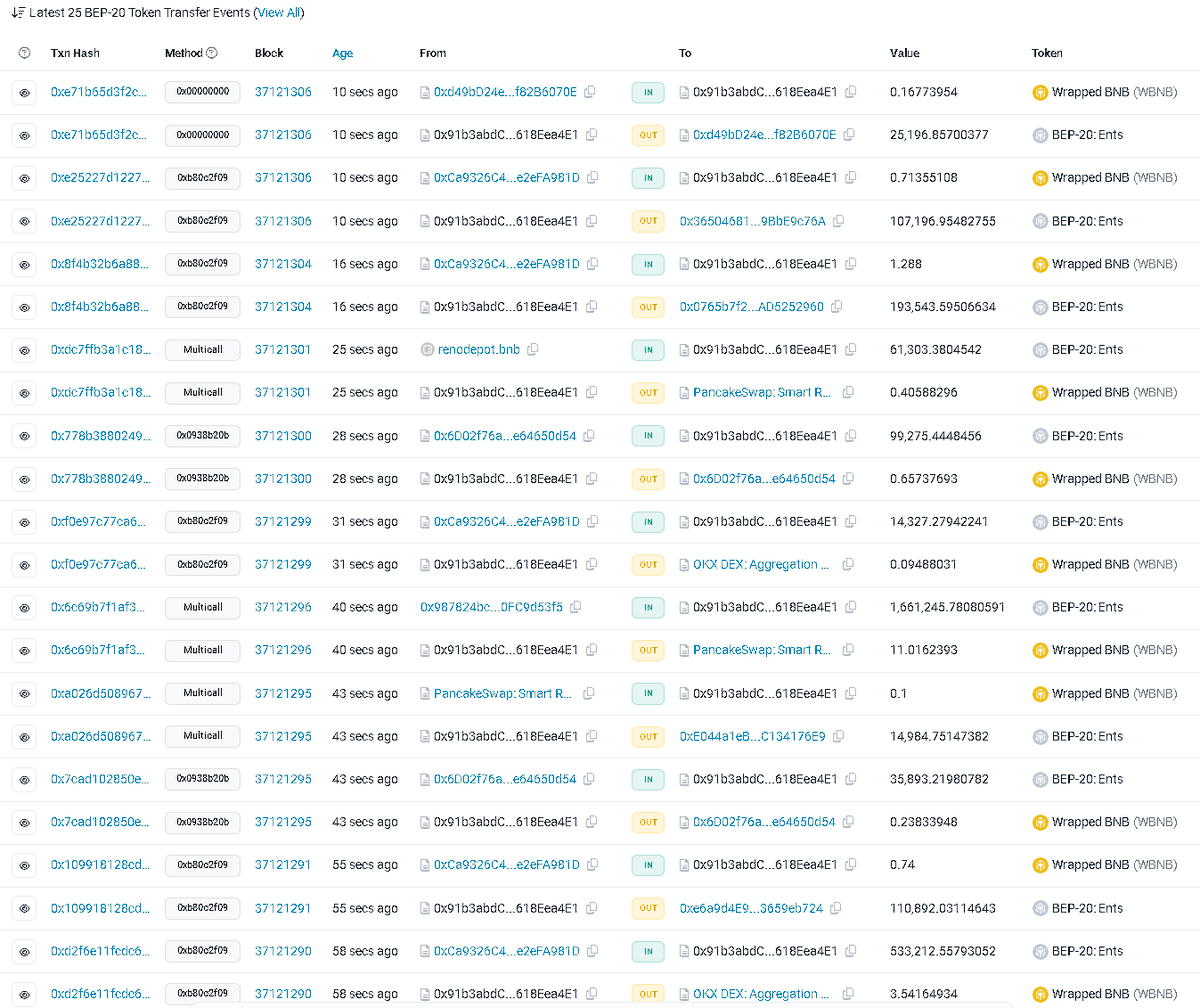Image resolution: width=1200 pixels, height=1008 pixels.
Task: Click 0xb80c2f09 method badge in row valued 14,327.27942241
Action: coord(203,522)
